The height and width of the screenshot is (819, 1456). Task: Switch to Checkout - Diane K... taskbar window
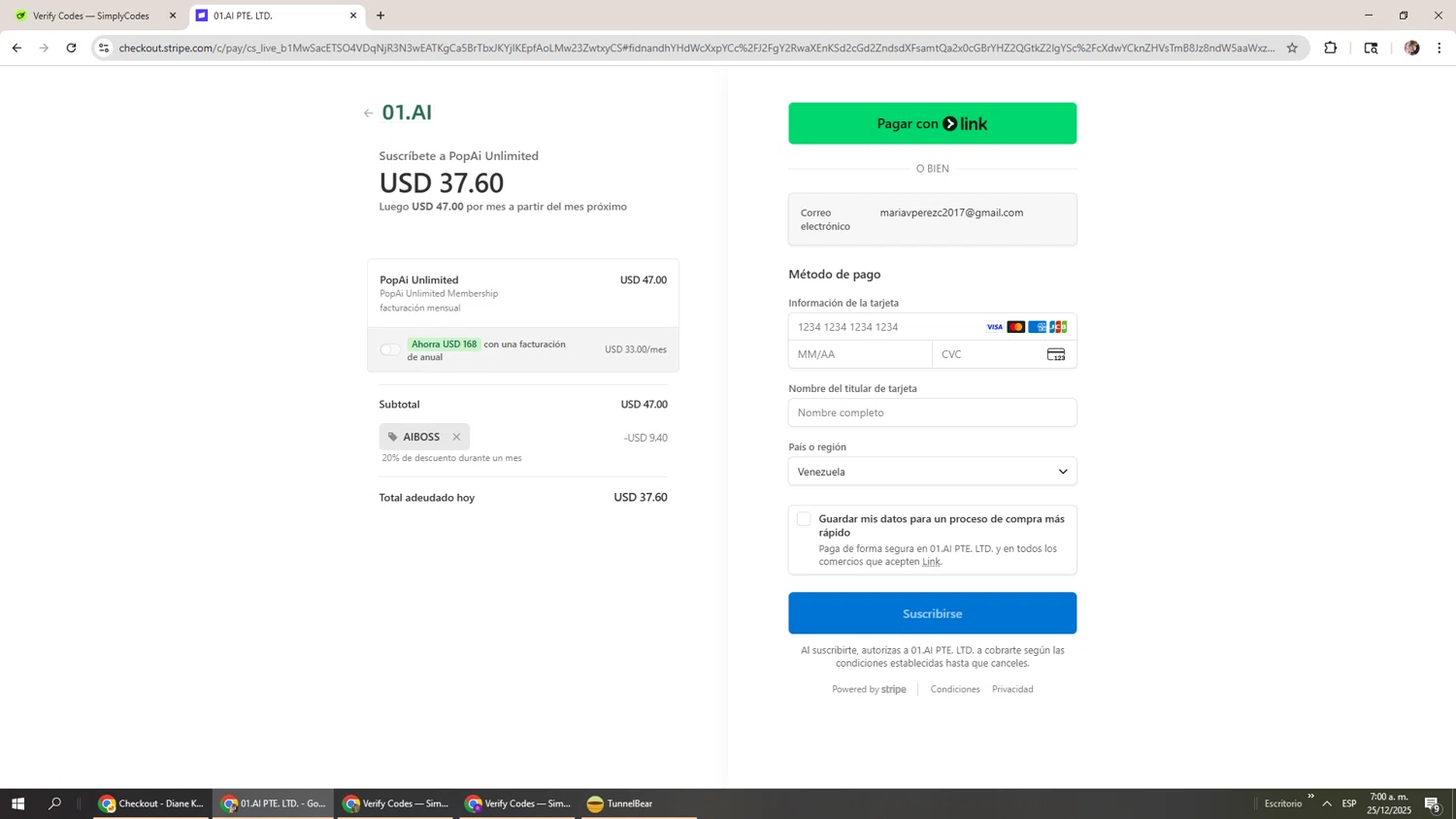[x=151, y=803]
